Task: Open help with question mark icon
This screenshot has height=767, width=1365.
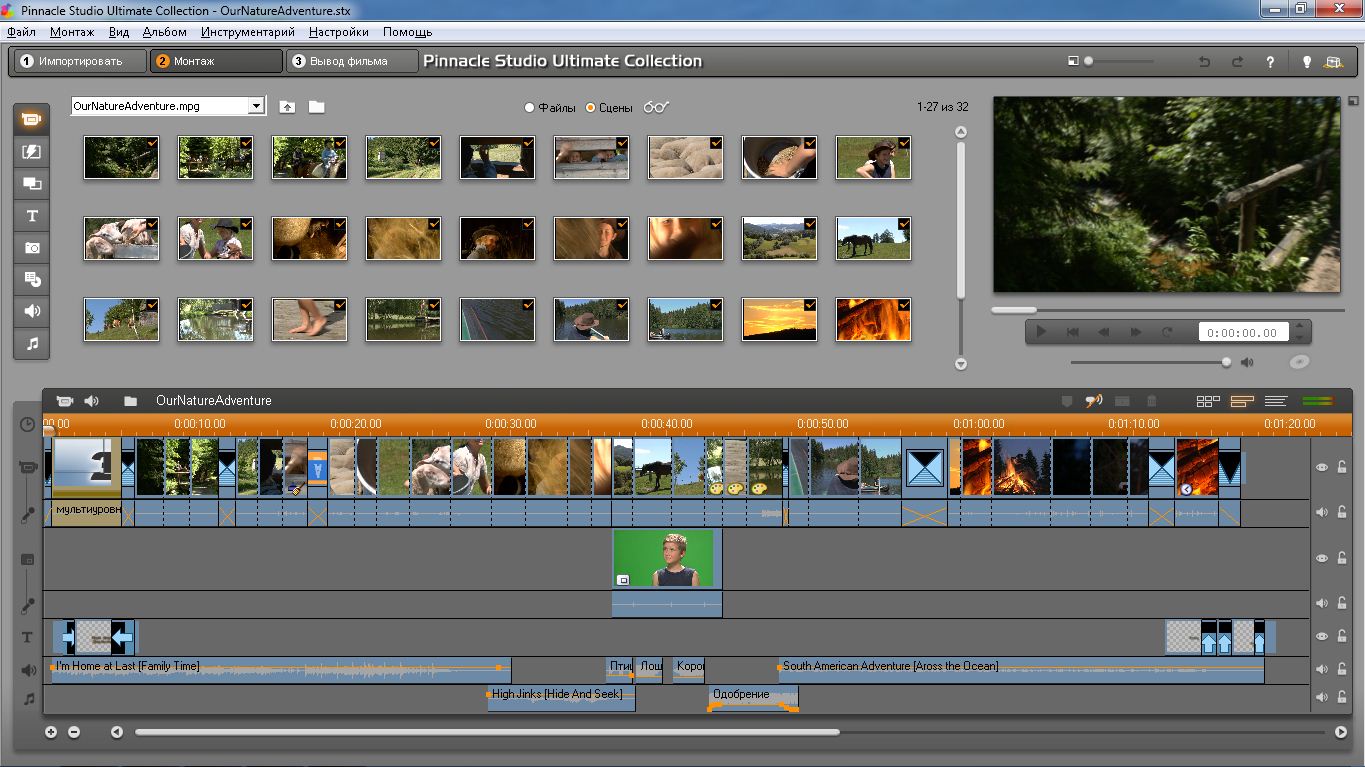Action: pos(1270,62)
